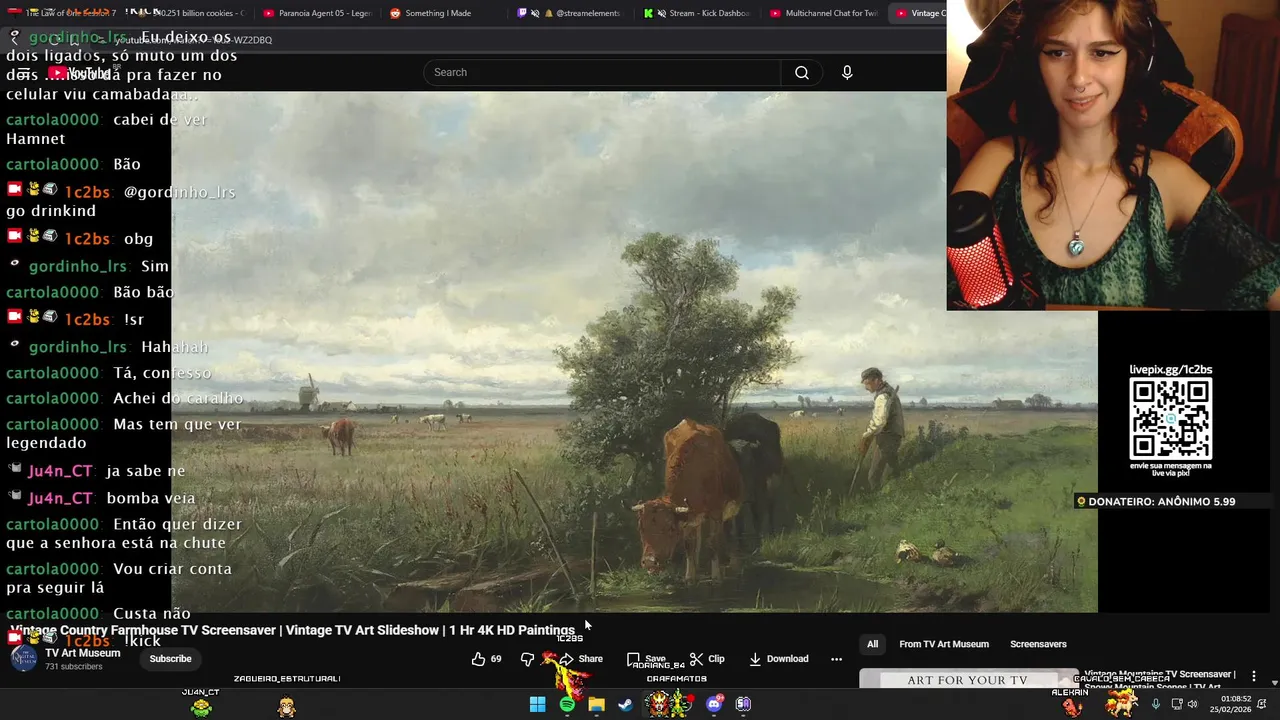The image size is (1280, 720).
Task: Start voice search with microphone icon
Action: [847, 72]
